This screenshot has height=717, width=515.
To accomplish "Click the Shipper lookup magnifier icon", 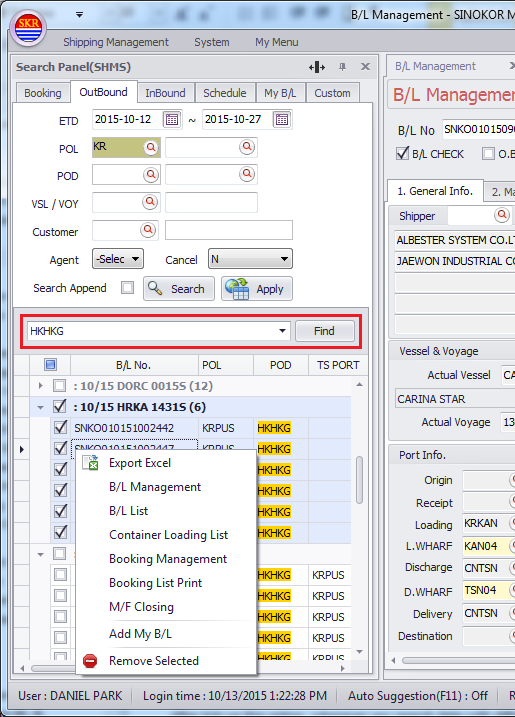I will [x=502, y=214].
